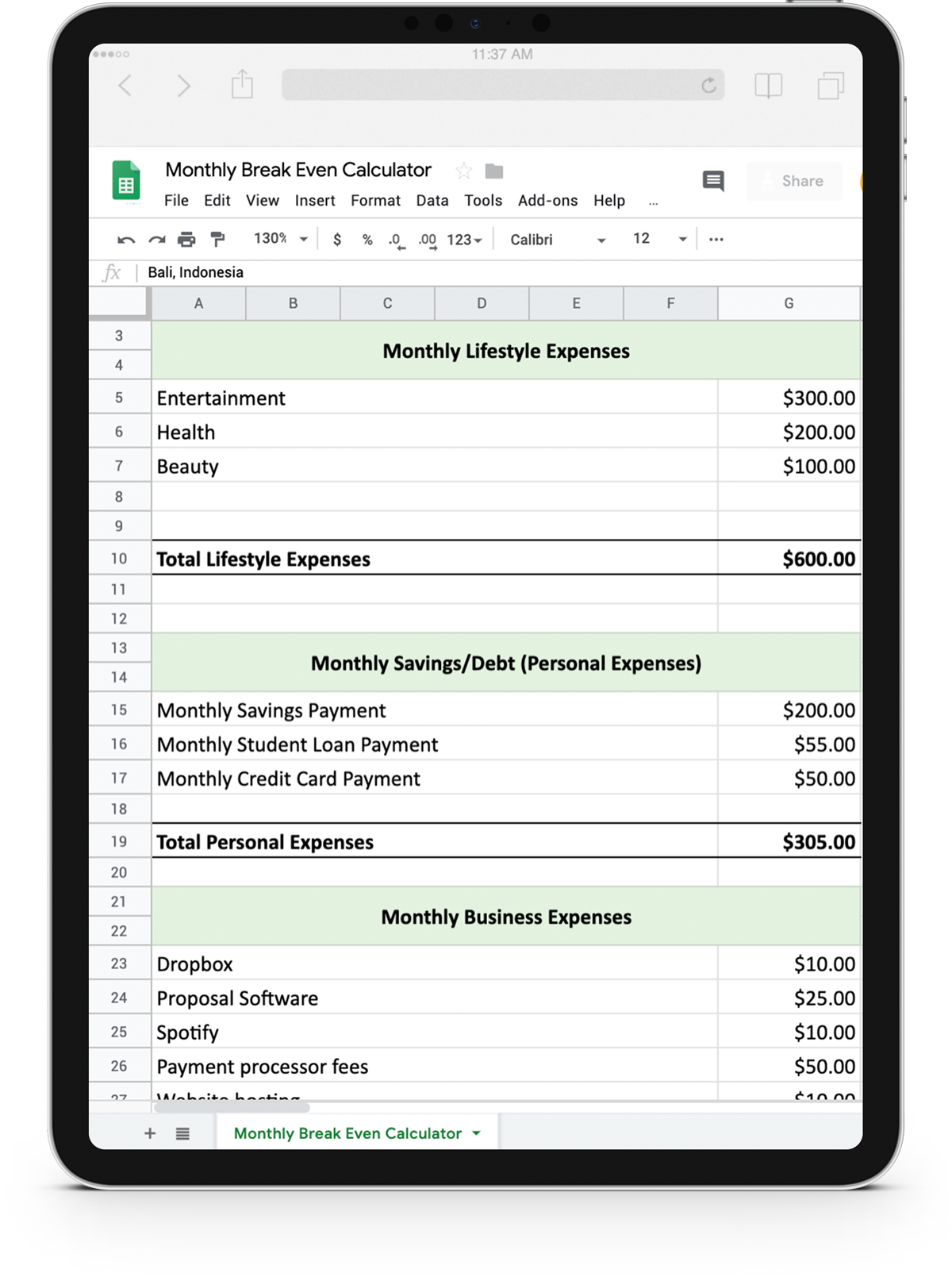Screen dimensions: 952x1277
Task: Open the Safari share sheet icon
Action: pyautogui.click(x=242, y=84)
